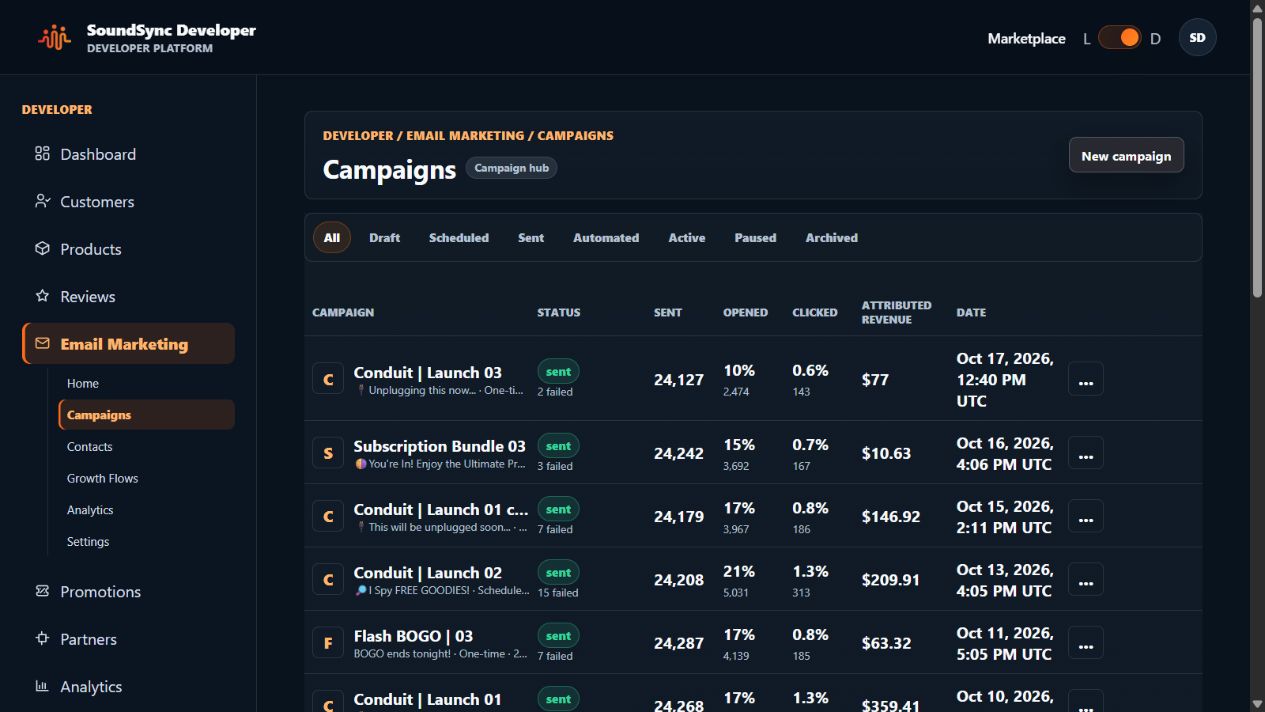Click the New campaign button
The width and height of the screenshot is (1265, 712).
point(1126,155)
